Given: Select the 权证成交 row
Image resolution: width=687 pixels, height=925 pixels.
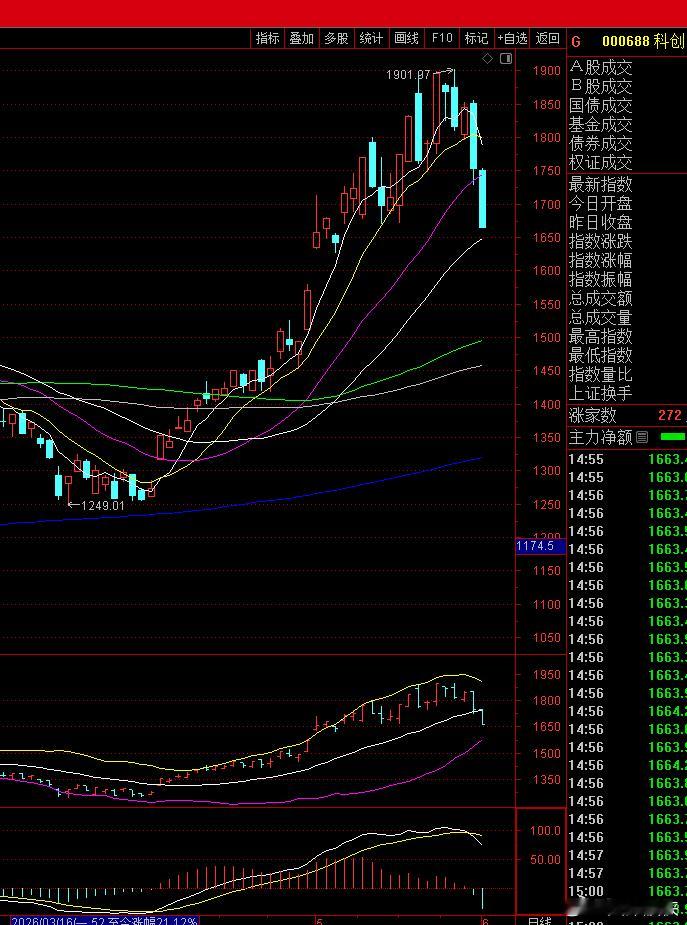Looking at the screenshot, I should (600, 162).
